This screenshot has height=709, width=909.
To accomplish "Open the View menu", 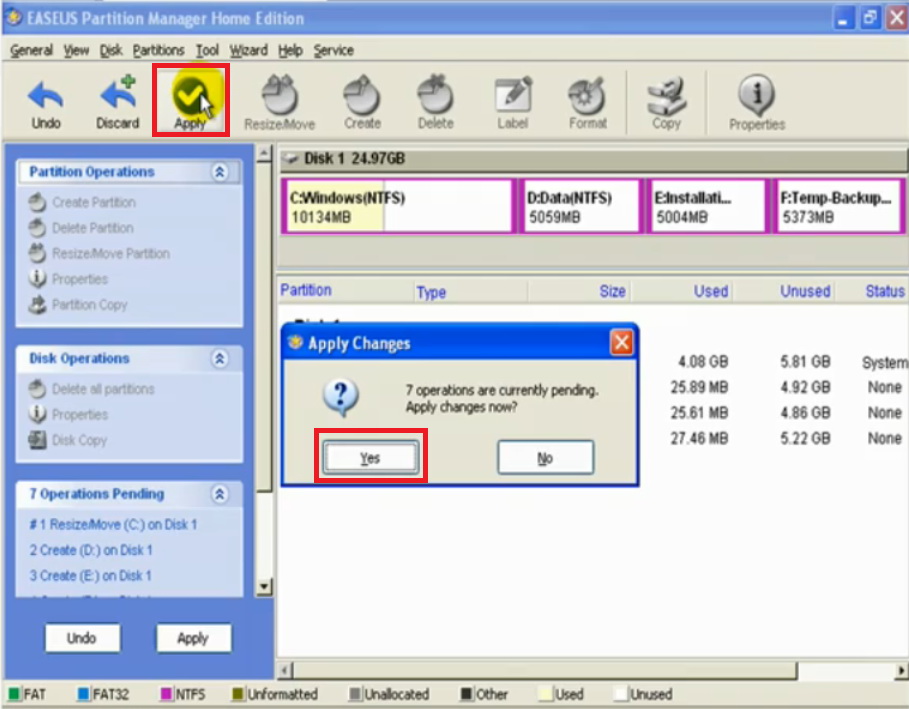I will click(x=76, y=50).
